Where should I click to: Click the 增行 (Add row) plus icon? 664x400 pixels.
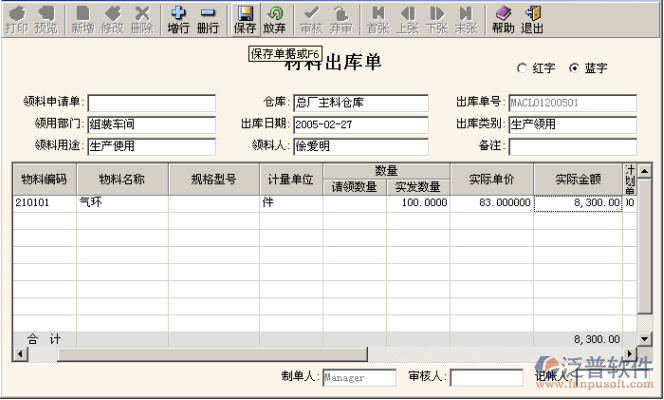click(x=179, y=18)
